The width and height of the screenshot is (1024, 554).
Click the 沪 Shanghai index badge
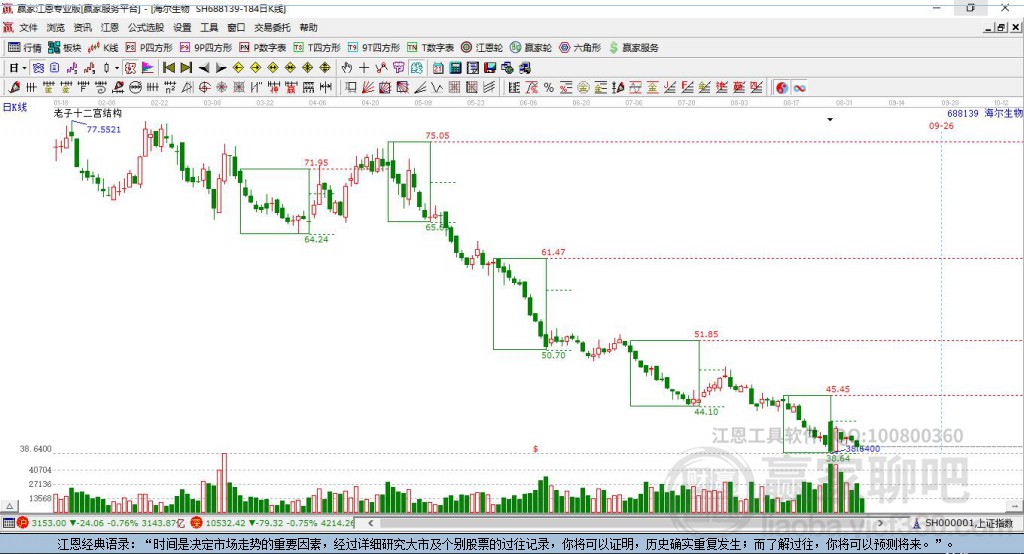pos(23,523)
